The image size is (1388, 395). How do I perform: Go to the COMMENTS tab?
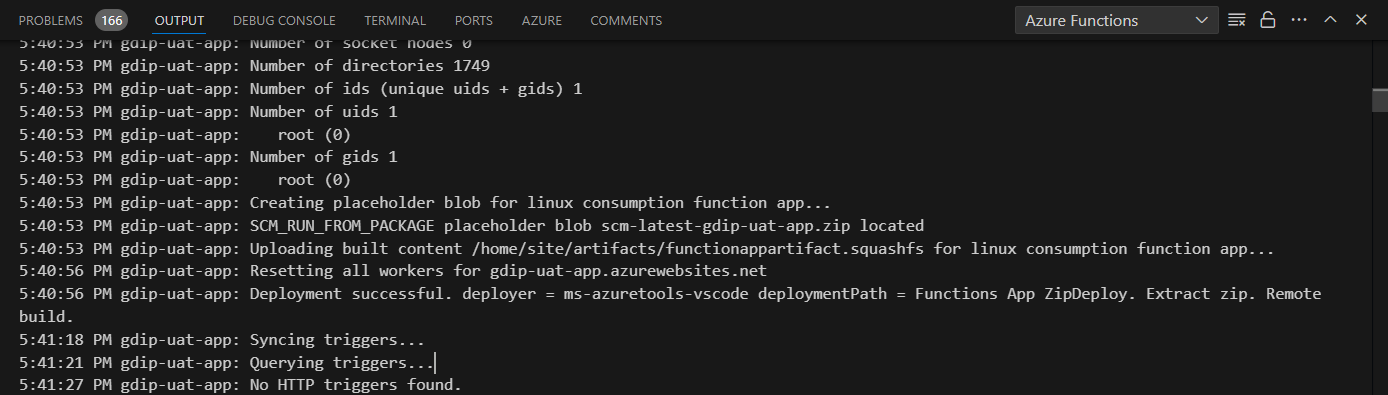[626, 20]
